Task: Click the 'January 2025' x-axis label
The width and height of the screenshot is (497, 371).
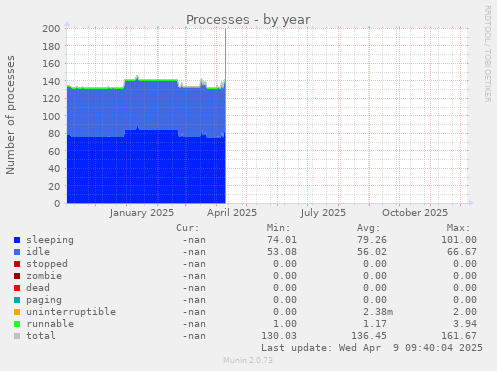Action: tap(141, 213)
